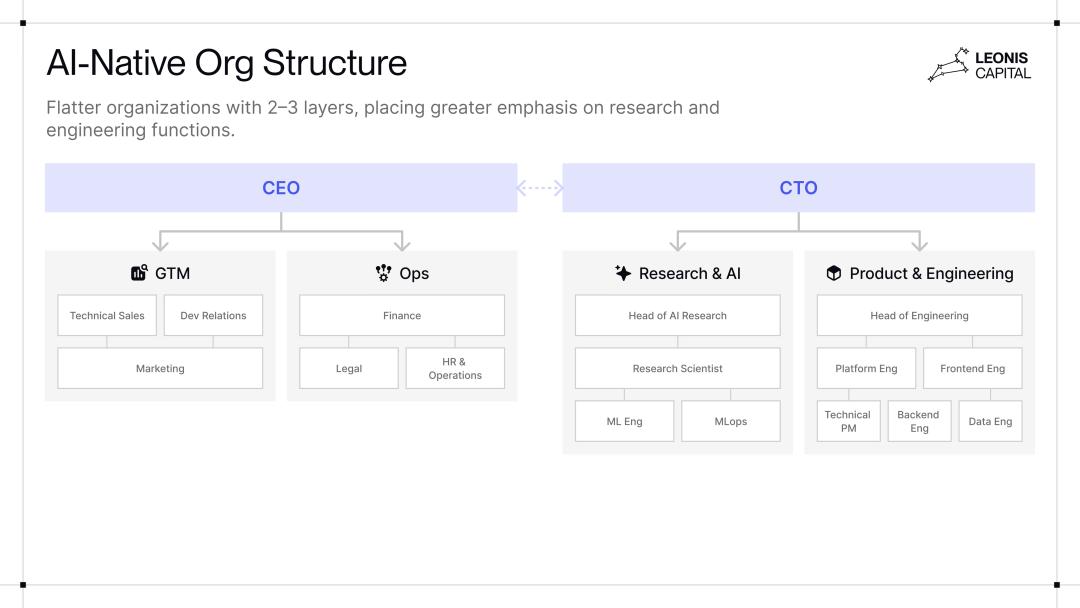Viewport: 1080px width, 608px height.
Task: Click the arrow pointing down to Product & Engineering
Action: point(919,241)
